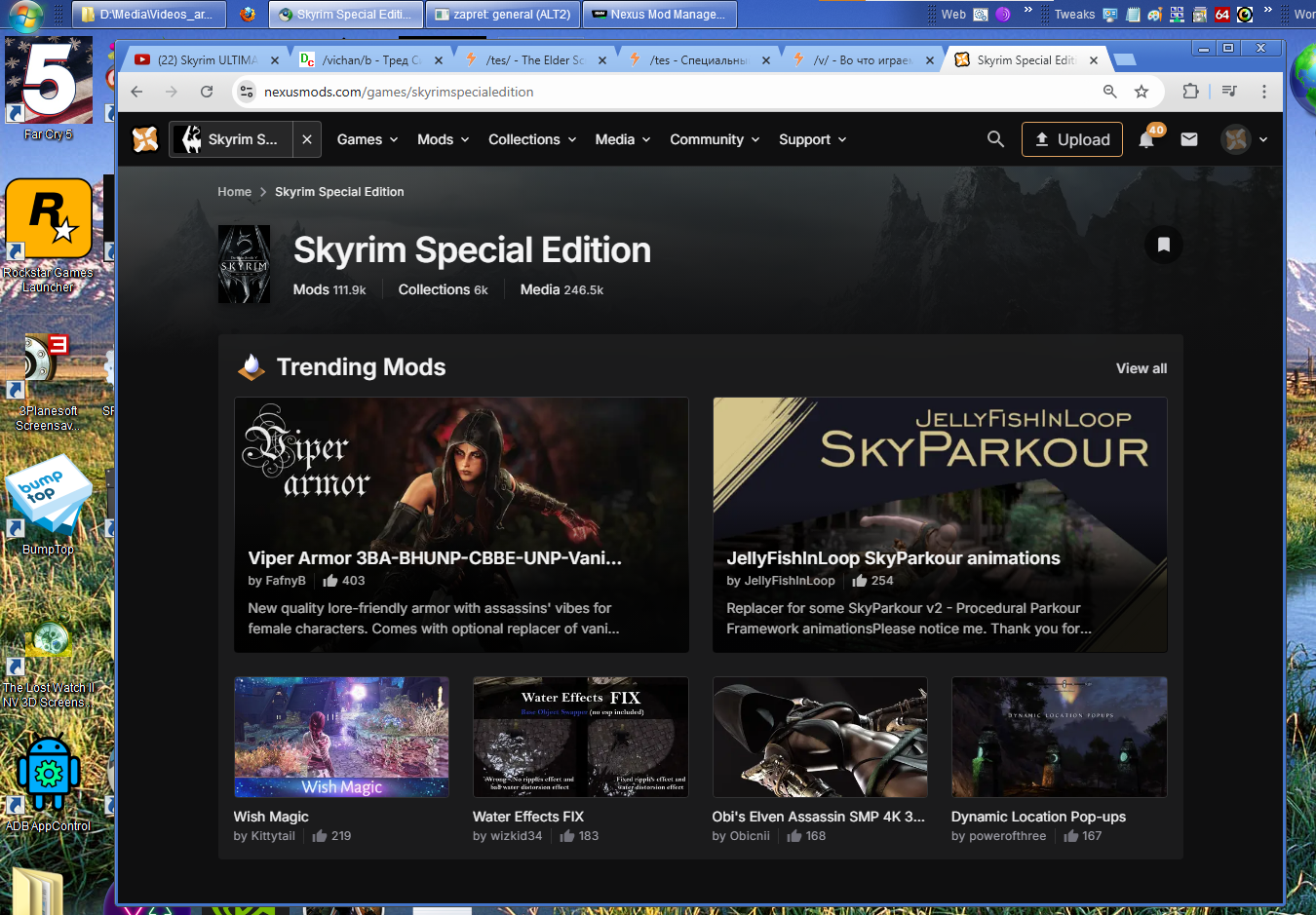The width and height of the screenshot is (1316, 915).
Task: Open the Wish Magic mod thumbnail
Action: (341, 737)
